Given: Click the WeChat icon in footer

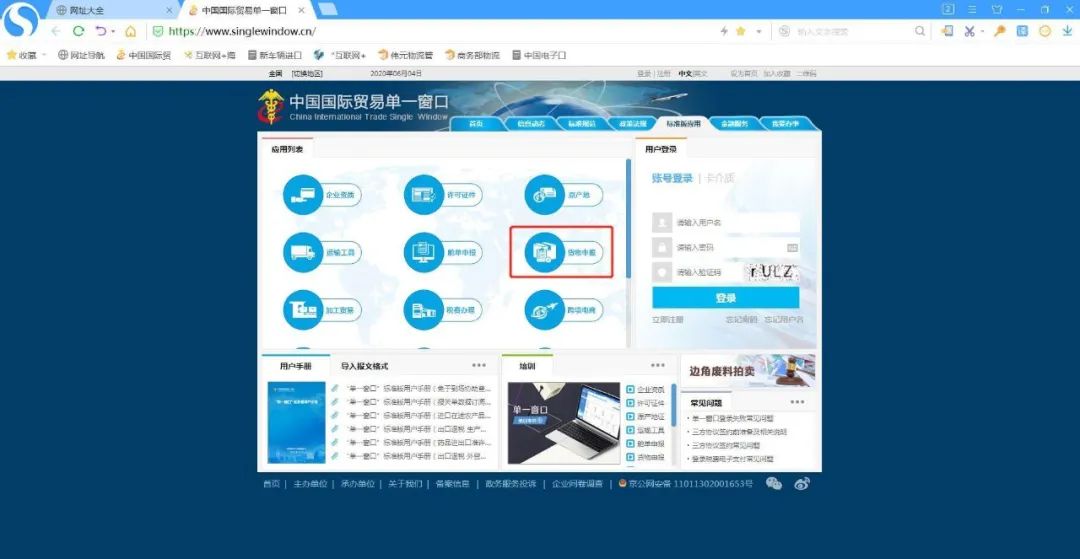Looking at the screenshot, I should (774, 484).
